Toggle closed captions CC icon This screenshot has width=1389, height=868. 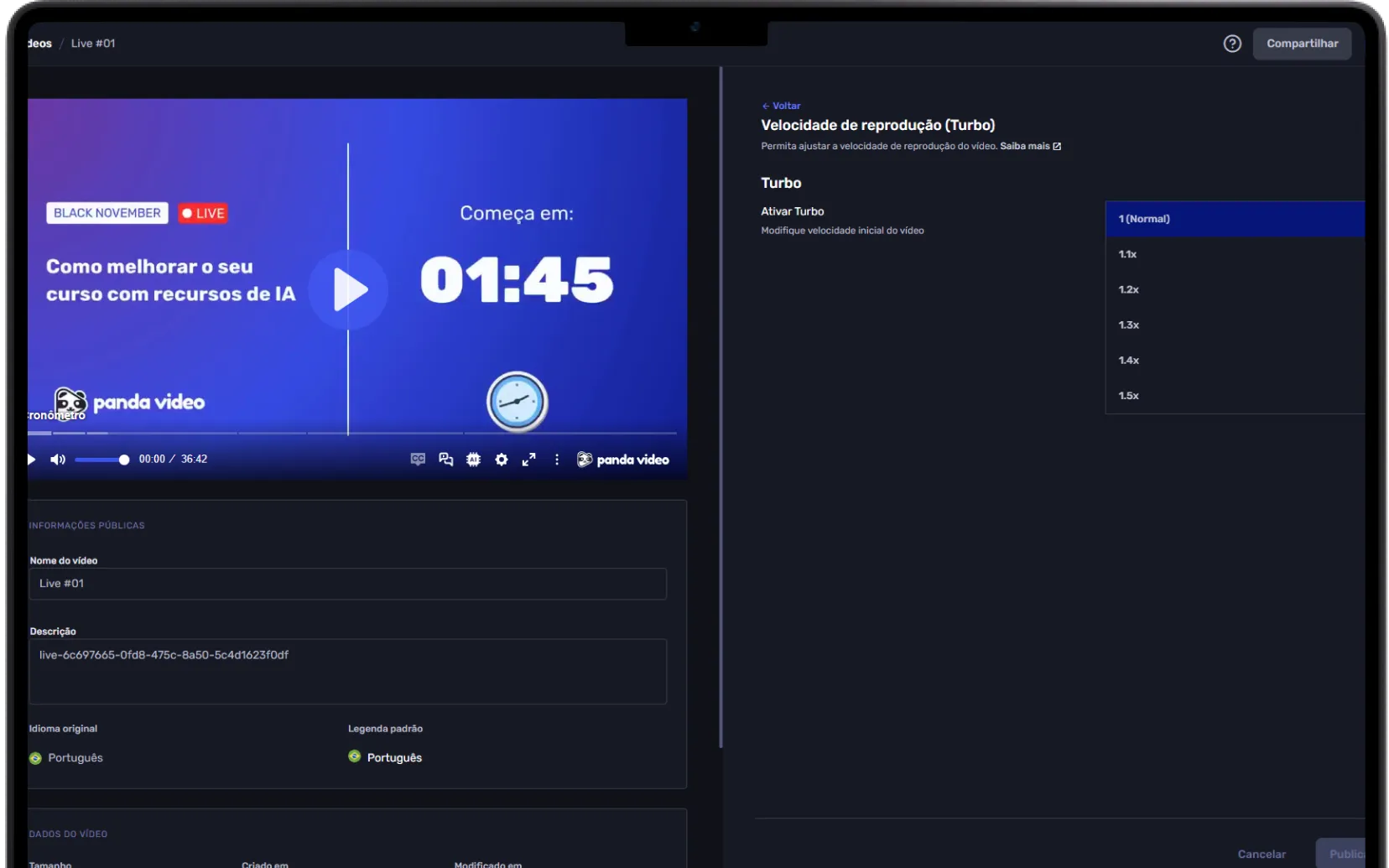pyautogui.click(x=418, y=460)
